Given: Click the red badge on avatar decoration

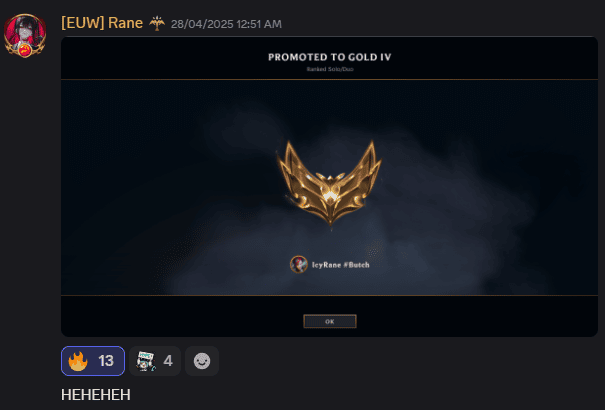Looking at the screenshot, I should (x=25, y=51).
